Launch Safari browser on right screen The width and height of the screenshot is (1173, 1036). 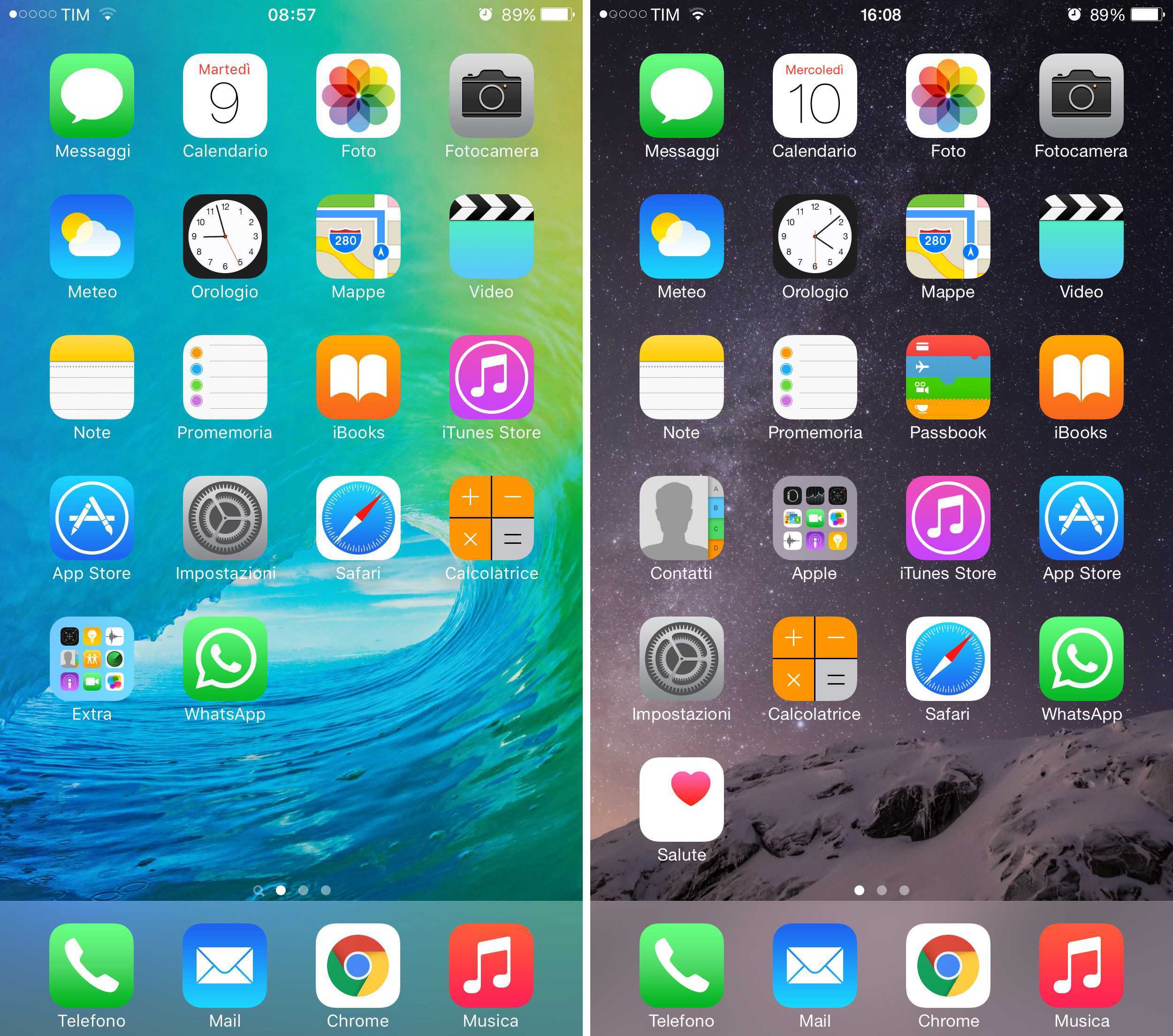pos(950,675)
